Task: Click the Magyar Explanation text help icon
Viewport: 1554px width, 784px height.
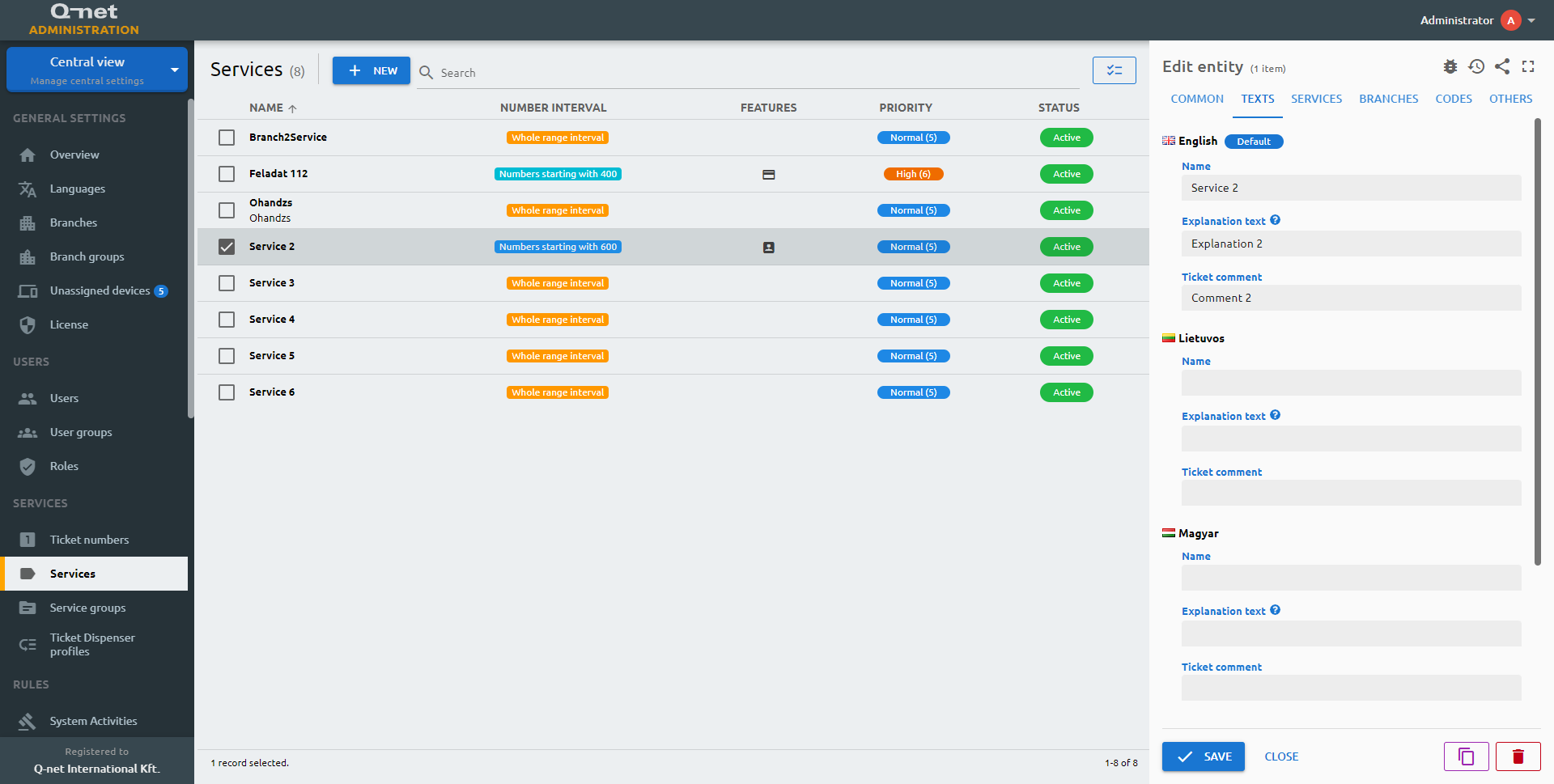Action: tap(1275, 610)
